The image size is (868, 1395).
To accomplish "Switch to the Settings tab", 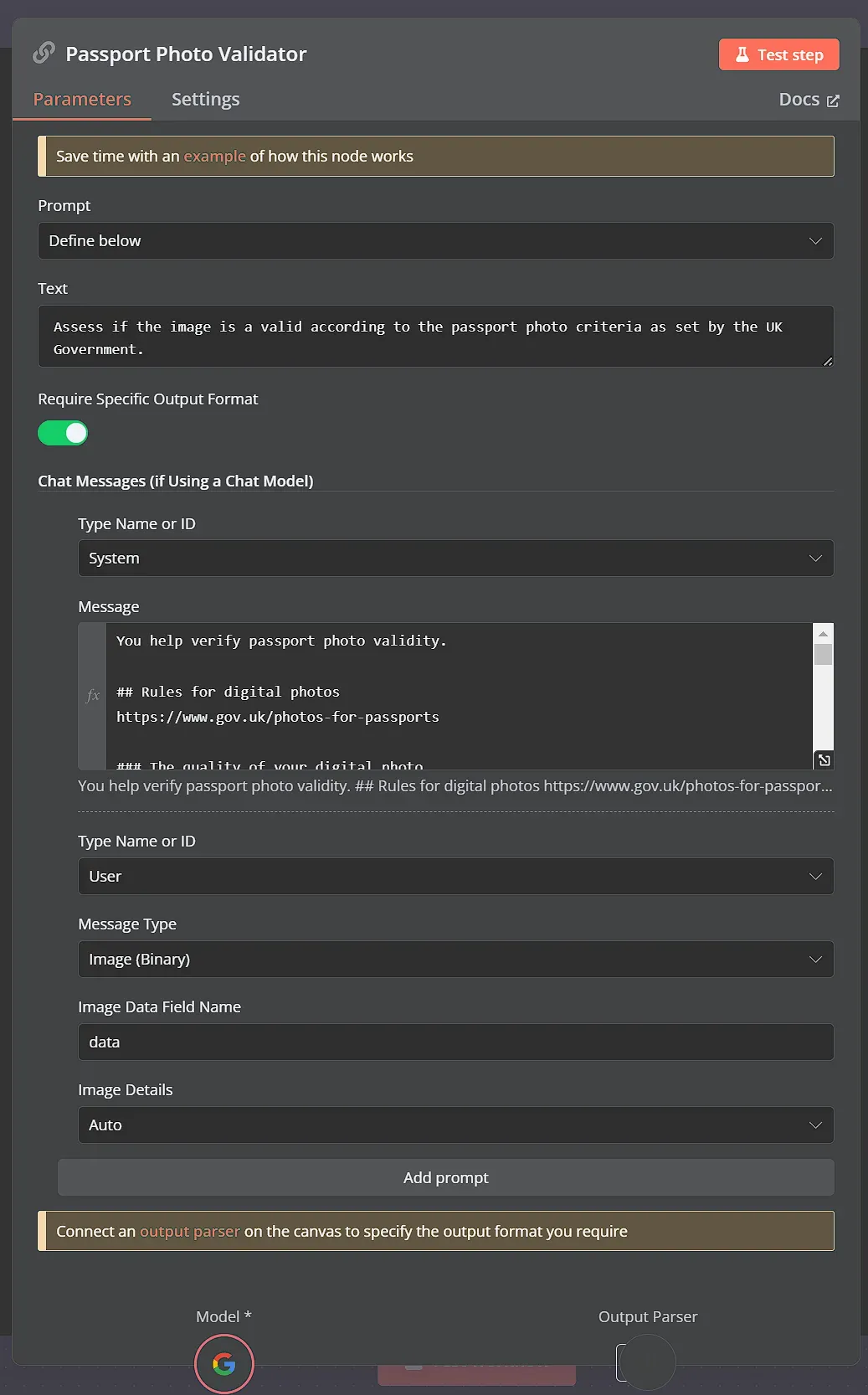I will coord(205,99).
